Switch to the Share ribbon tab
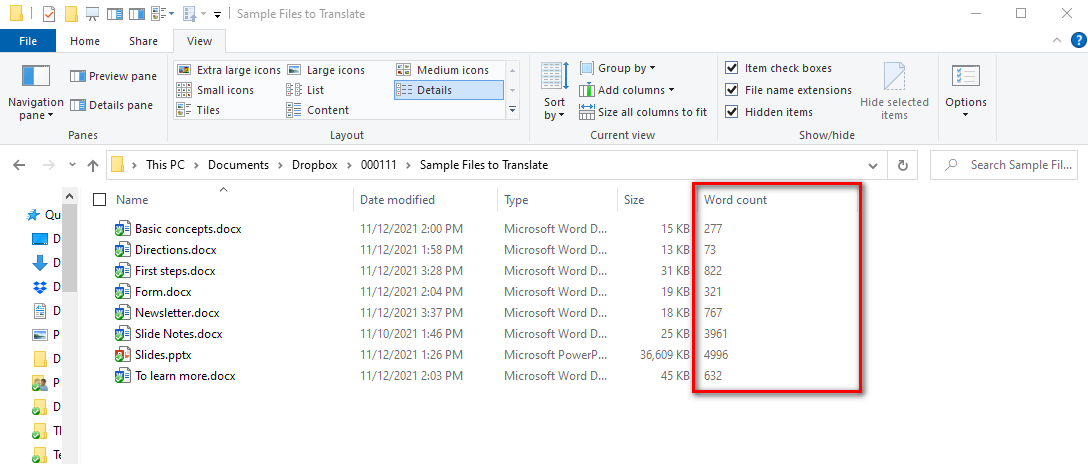The image size is (1088, 464). click(x=144, y=41)
